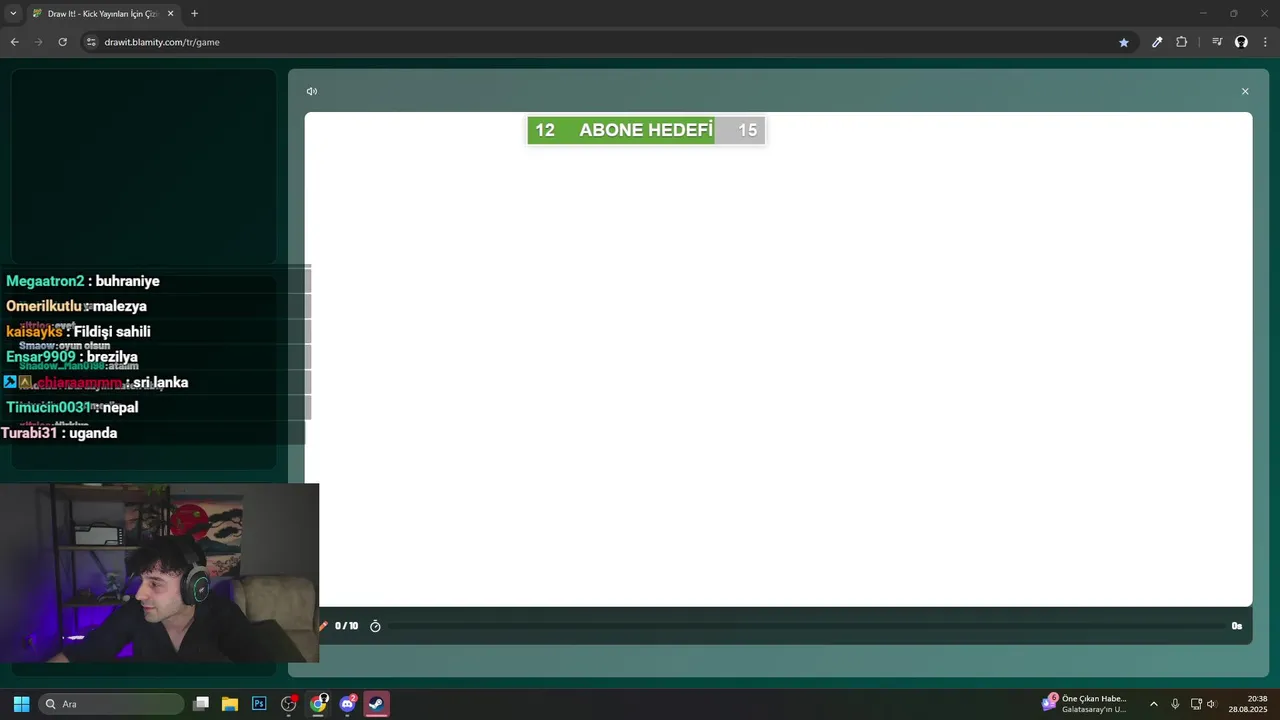Open the eyedropper extension icon
This screenshot has height=720, width=1280.
pyautogui.click(x=1157, y=42)
